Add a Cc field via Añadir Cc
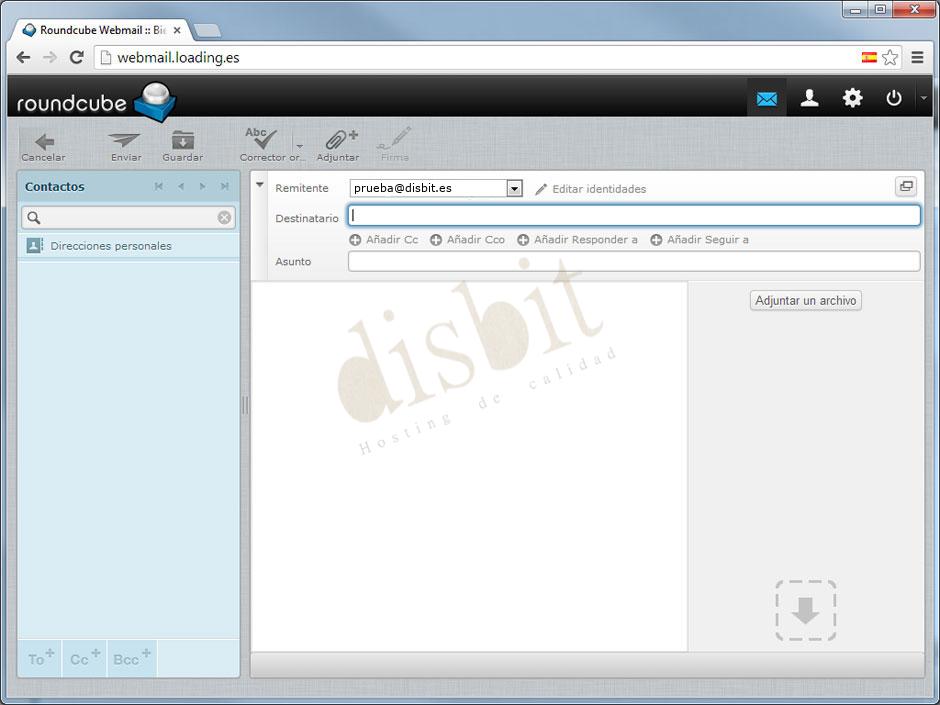 [384, 239]
